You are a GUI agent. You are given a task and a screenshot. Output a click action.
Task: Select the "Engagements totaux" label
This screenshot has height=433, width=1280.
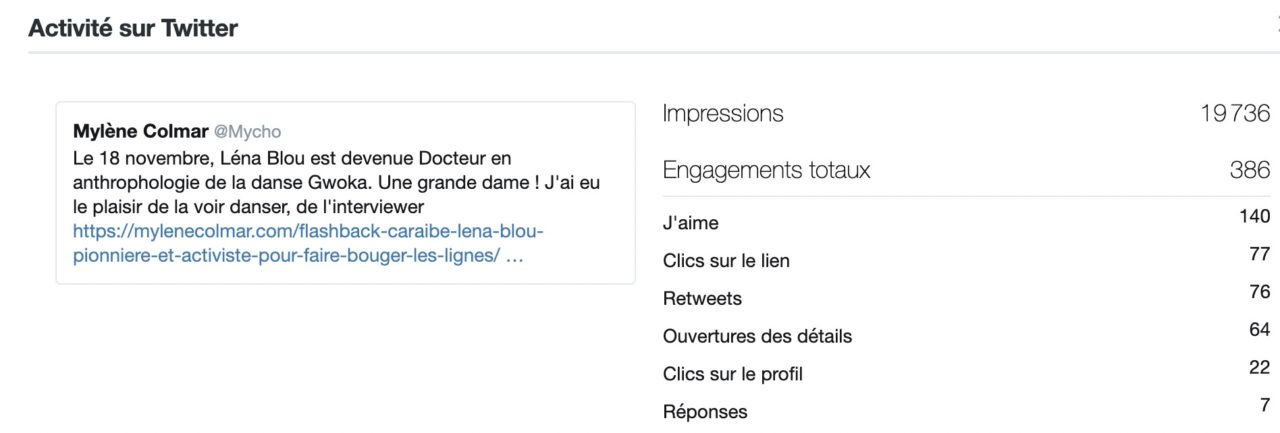point(766,170)
